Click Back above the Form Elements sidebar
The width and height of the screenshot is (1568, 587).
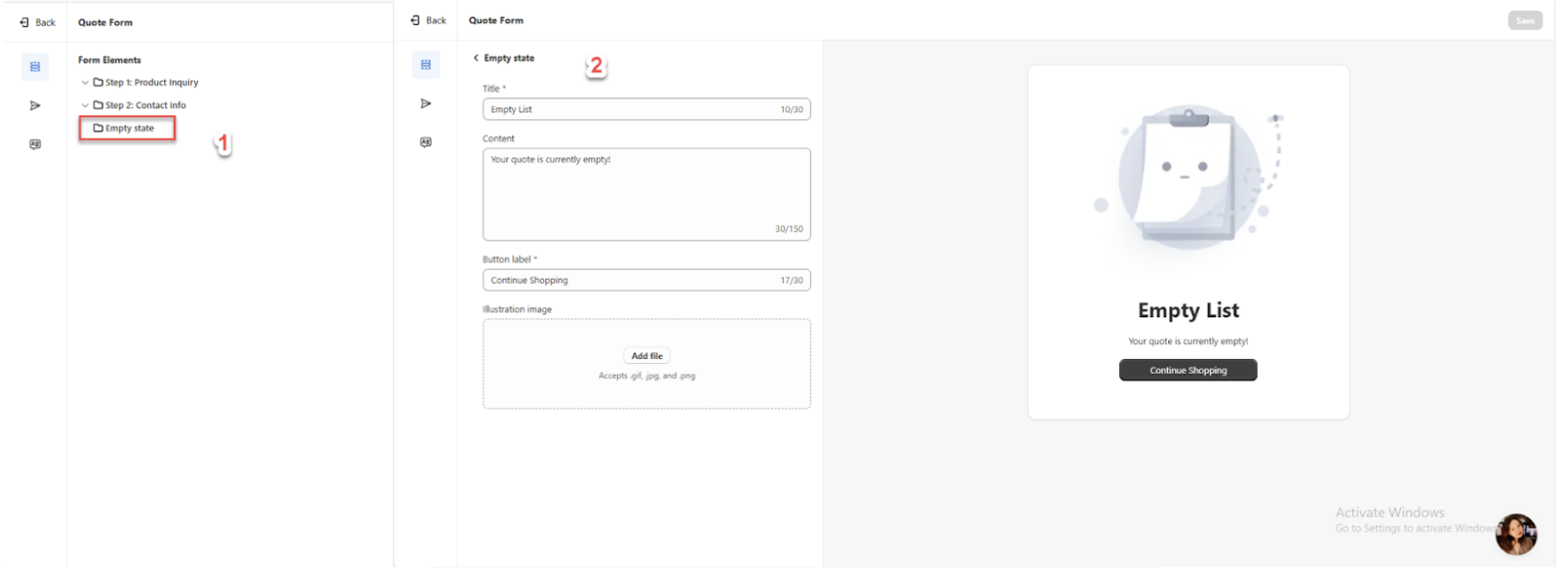[38, 22]
